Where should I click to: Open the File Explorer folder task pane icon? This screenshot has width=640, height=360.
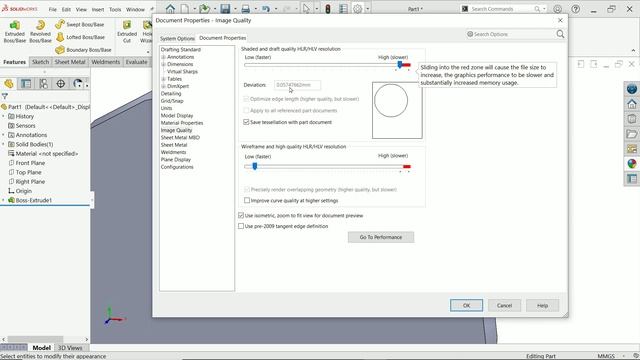pos(632,134)
